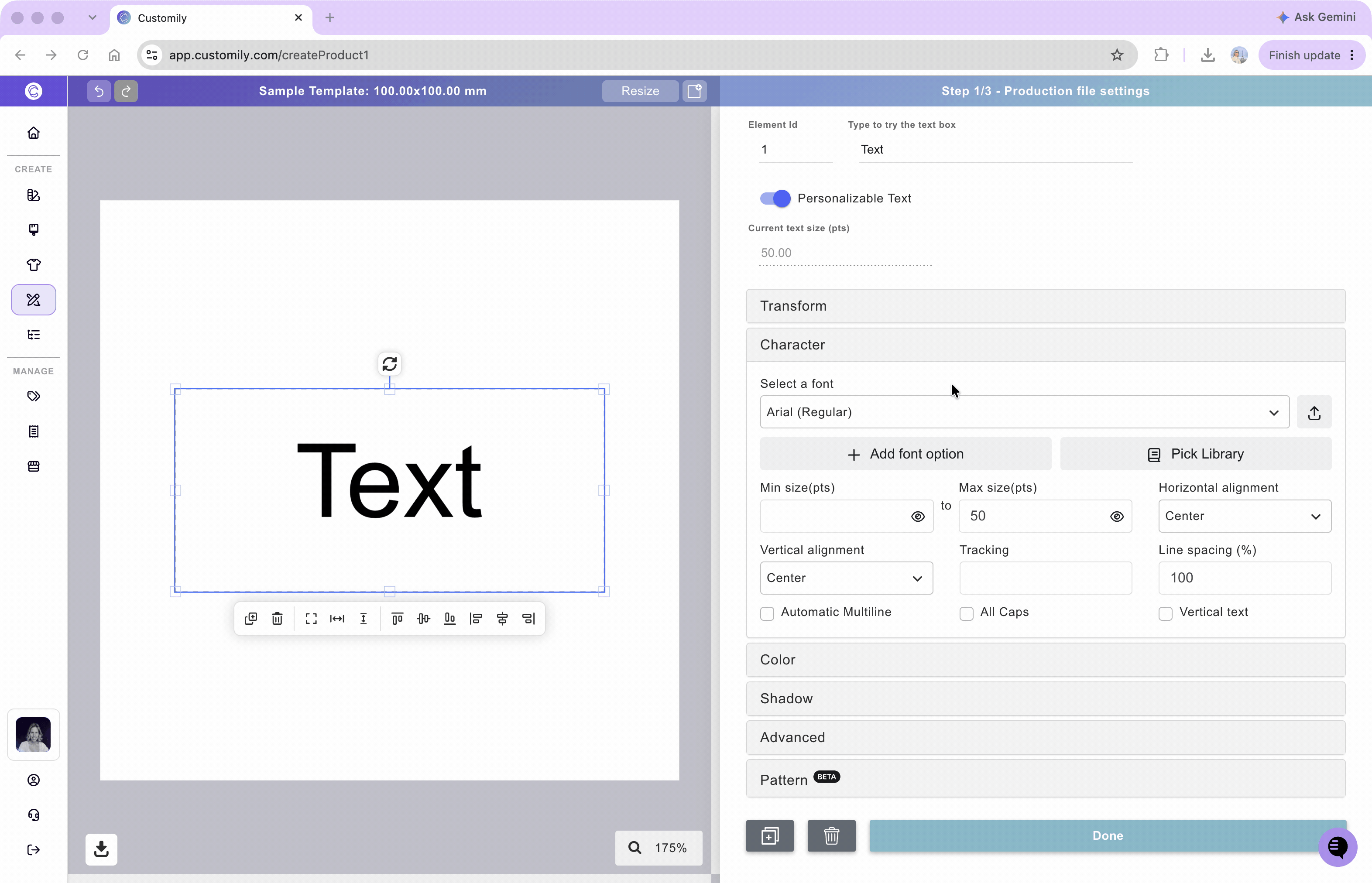Click the tags icon under Manage
This screenshot has height=883, width=1372.
pyautogui.click(x=34, y=396)
